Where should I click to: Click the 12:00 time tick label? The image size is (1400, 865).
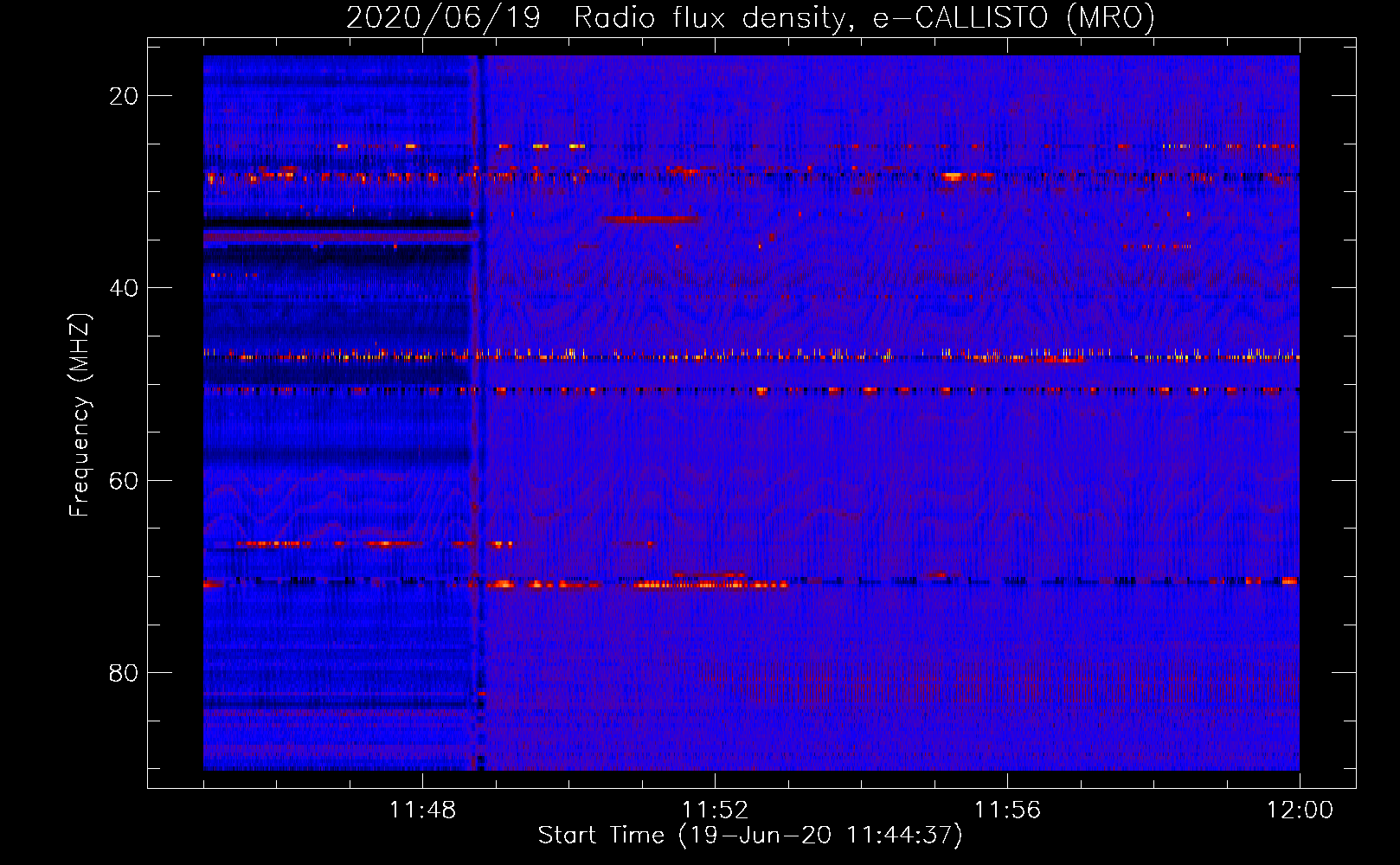pyautogui.click(x=1300, y=811)
